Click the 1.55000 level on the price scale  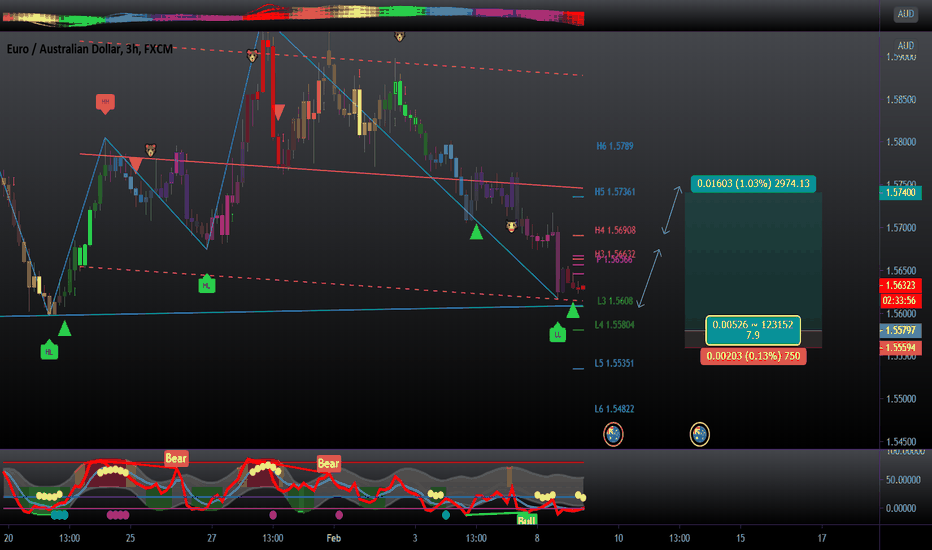pos(901,399)
